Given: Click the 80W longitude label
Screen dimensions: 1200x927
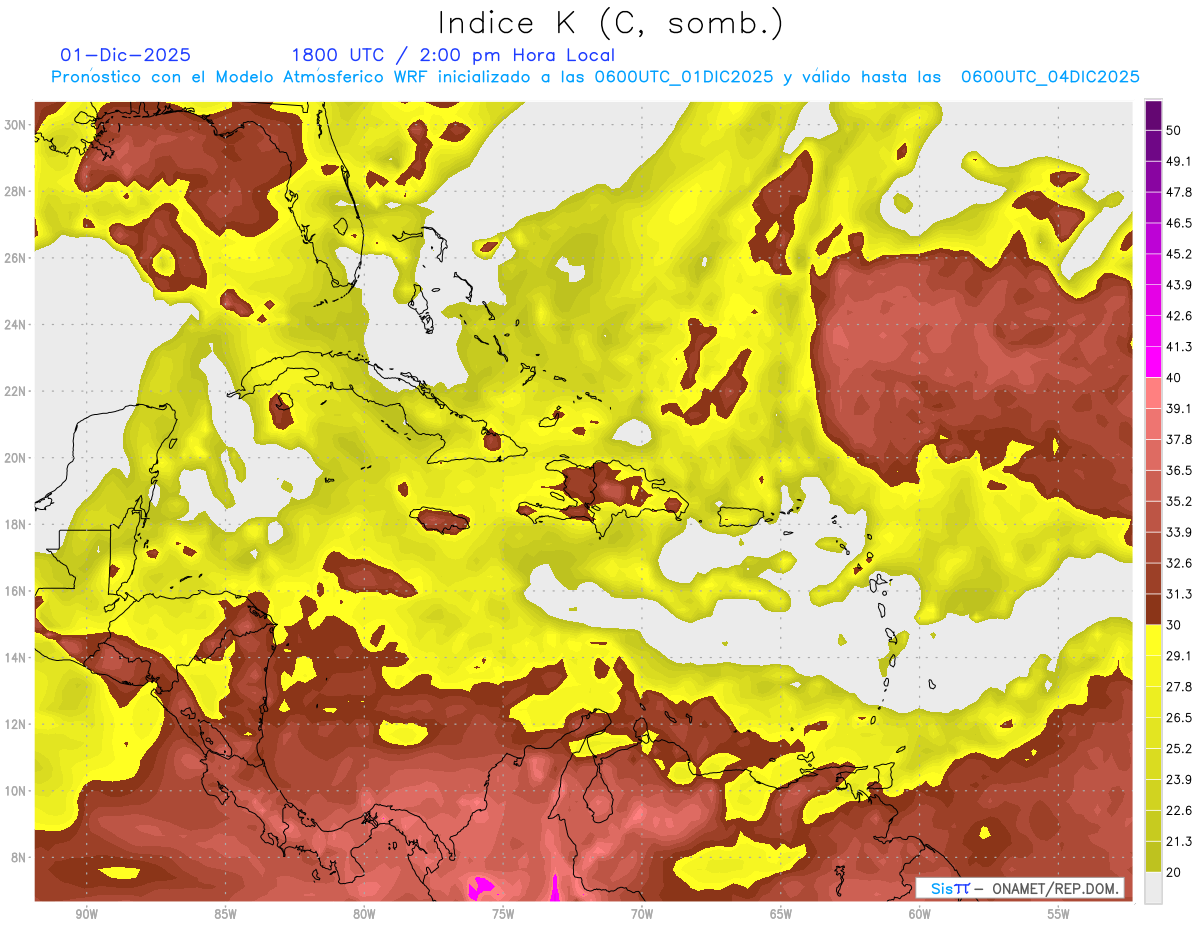Looking at the screenshot, I should pyautogui.click(x=364, y=914).
